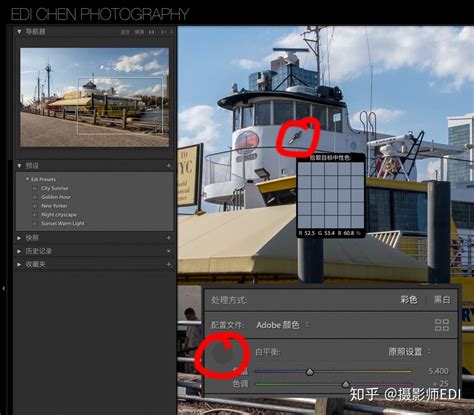The height and width of the screenshot is (415, 474).
Task: Switch treatment to 黑白 black and white
Action: [x=442, y=300]
